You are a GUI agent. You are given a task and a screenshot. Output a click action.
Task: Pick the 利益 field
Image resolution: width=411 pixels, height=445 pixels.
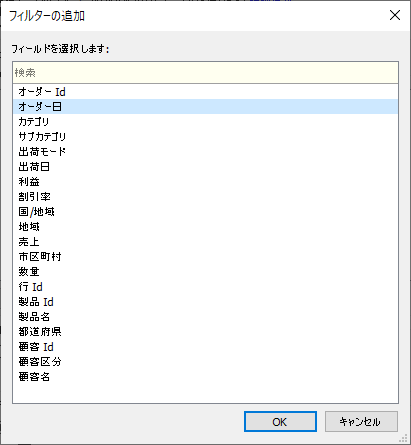click(205, 182)
